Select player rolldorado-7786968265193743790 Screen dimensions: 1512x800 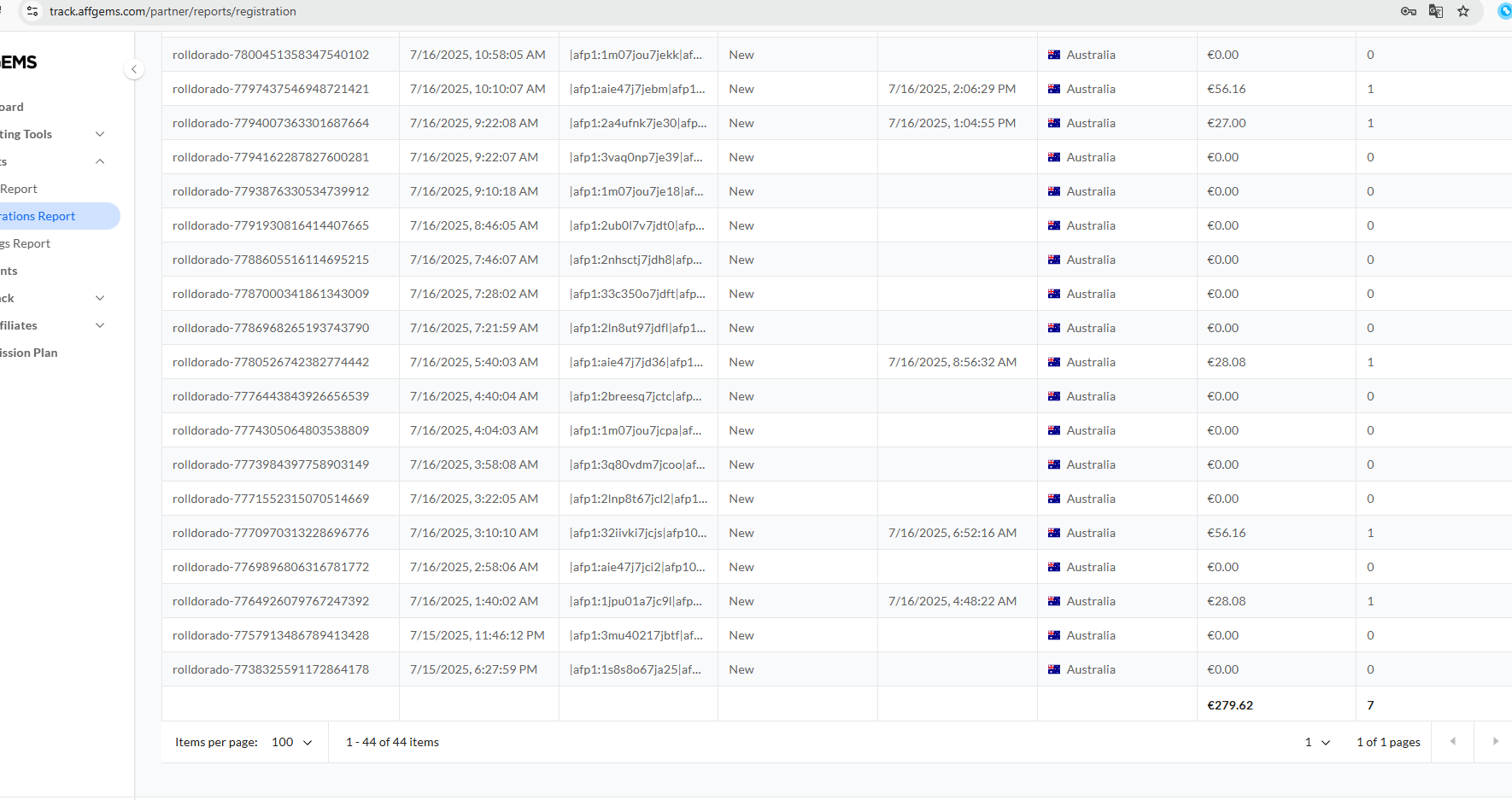pos(271,328)
